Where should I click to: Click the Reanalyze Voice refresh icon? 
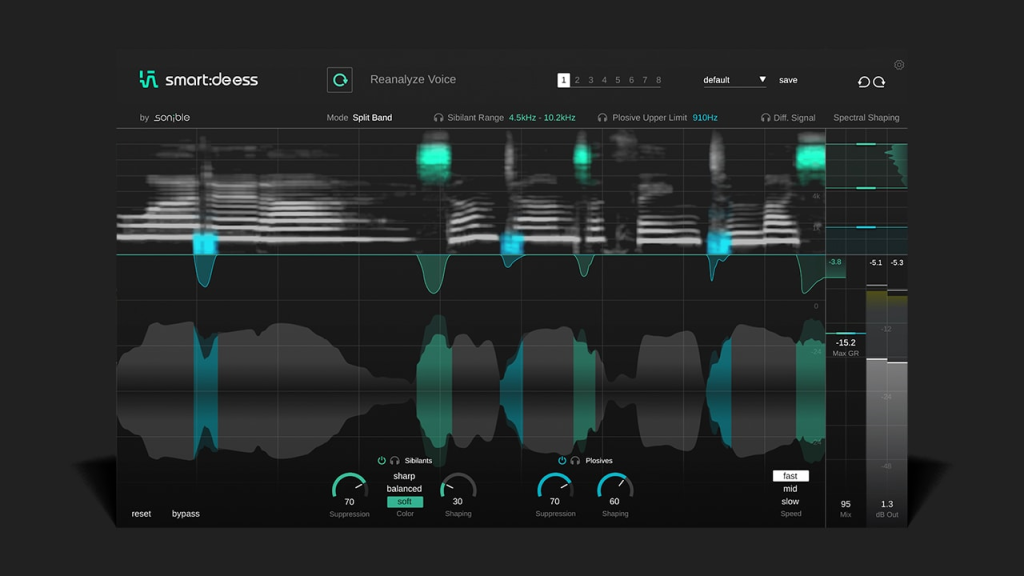pyautogui.click(x=340, y=80)
